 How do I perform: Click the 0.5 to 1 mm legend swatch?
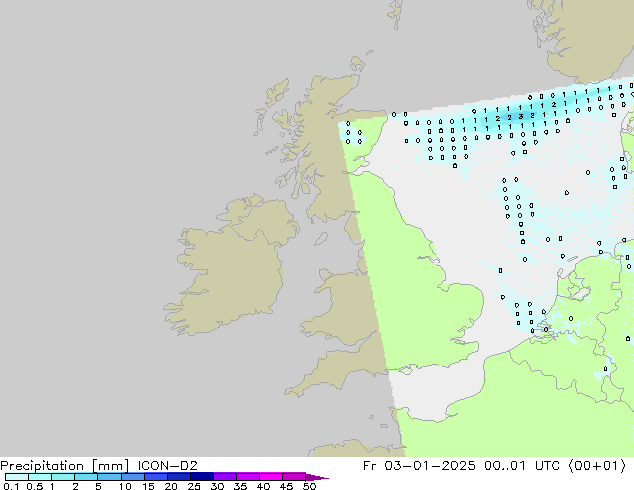click(x=40, y=477)
